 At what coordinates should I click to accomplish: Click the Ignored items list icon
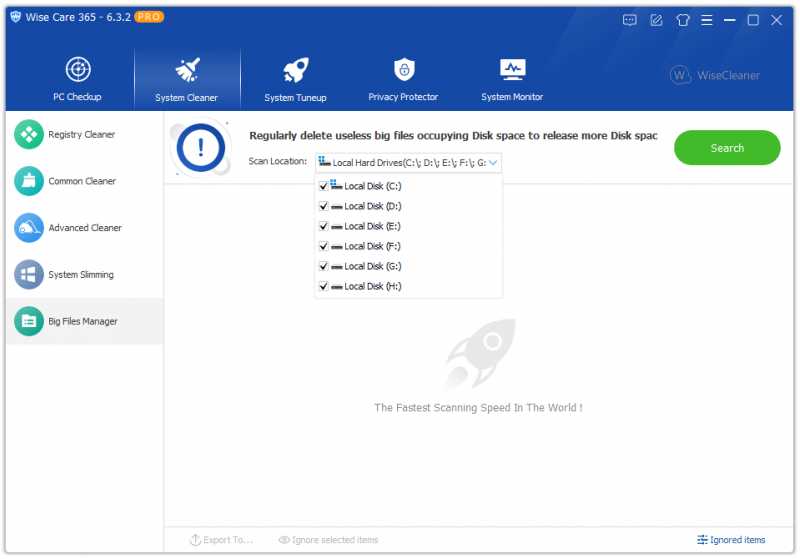(702, 540)
